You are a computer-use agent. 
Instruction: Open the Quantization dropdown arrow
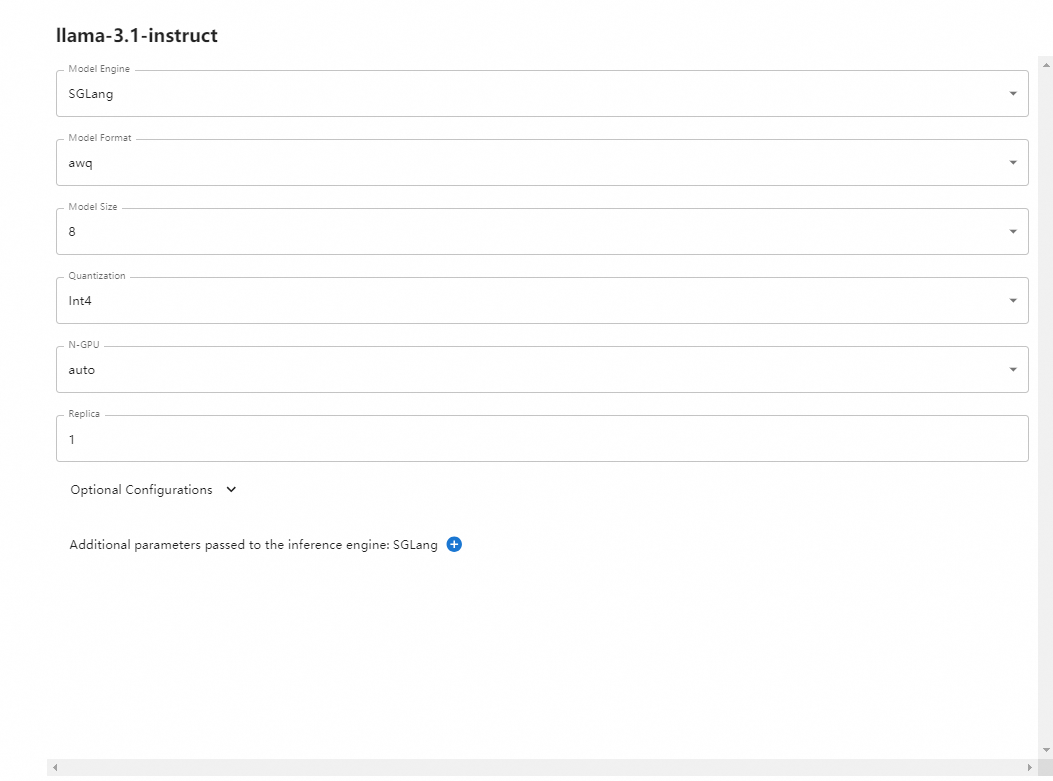point(1013,301)
